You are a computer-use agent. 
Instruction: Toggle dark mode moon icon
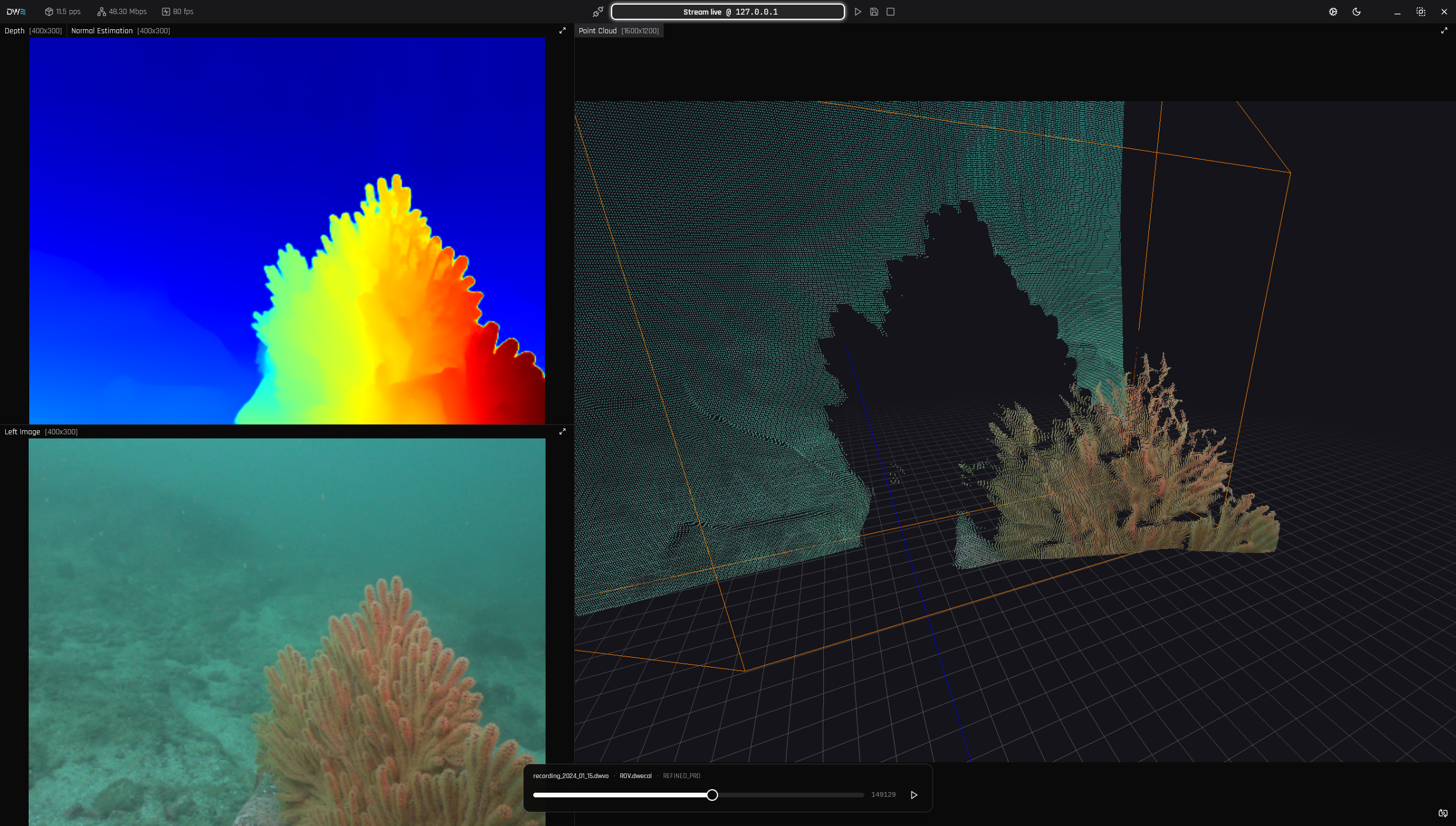(1357, 12)
